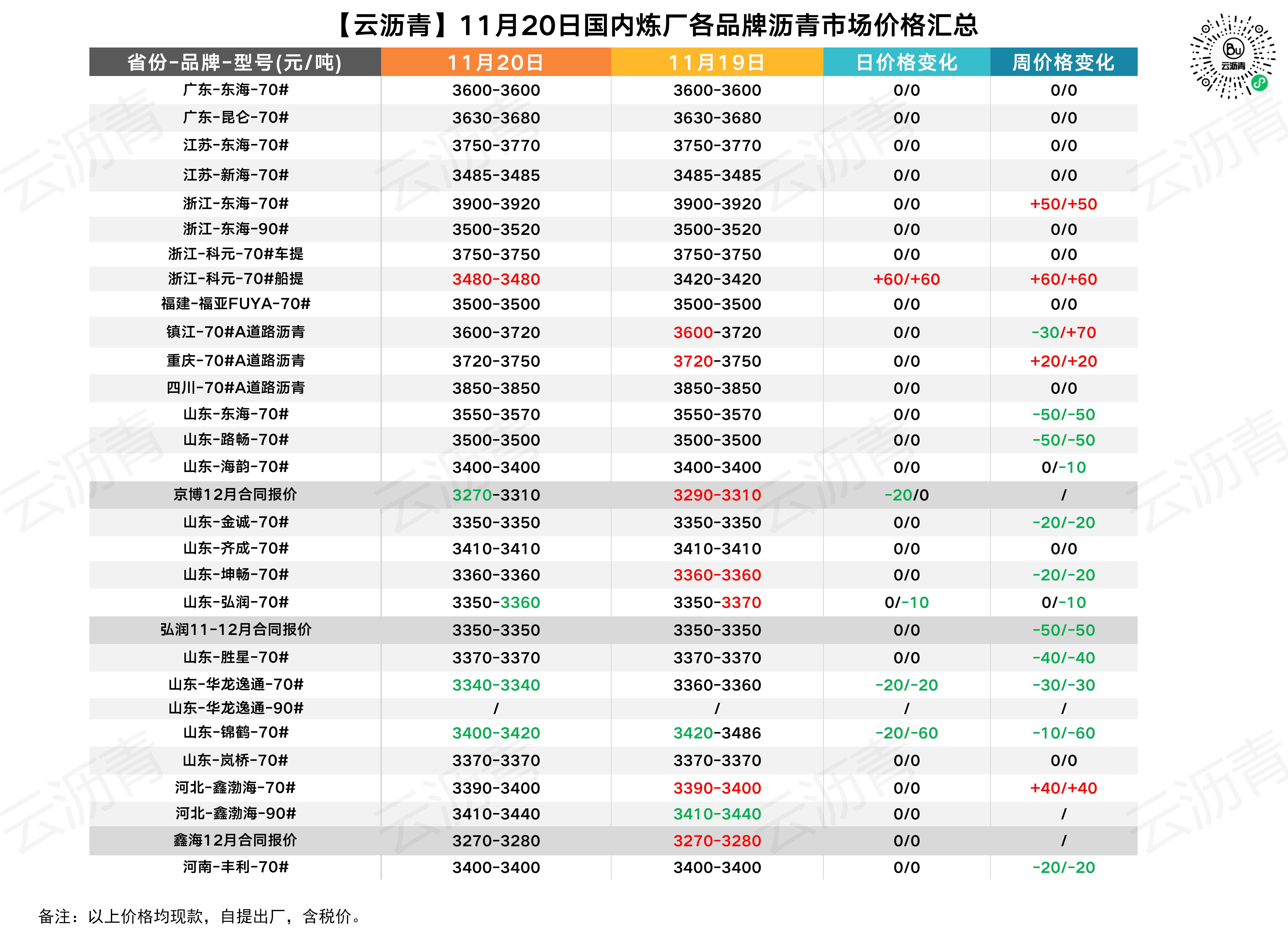The height and width of the screenshot is (939, 1288).
Task: Select the 四川-70#A道路沥青 row label
Action: pos(236,388)
